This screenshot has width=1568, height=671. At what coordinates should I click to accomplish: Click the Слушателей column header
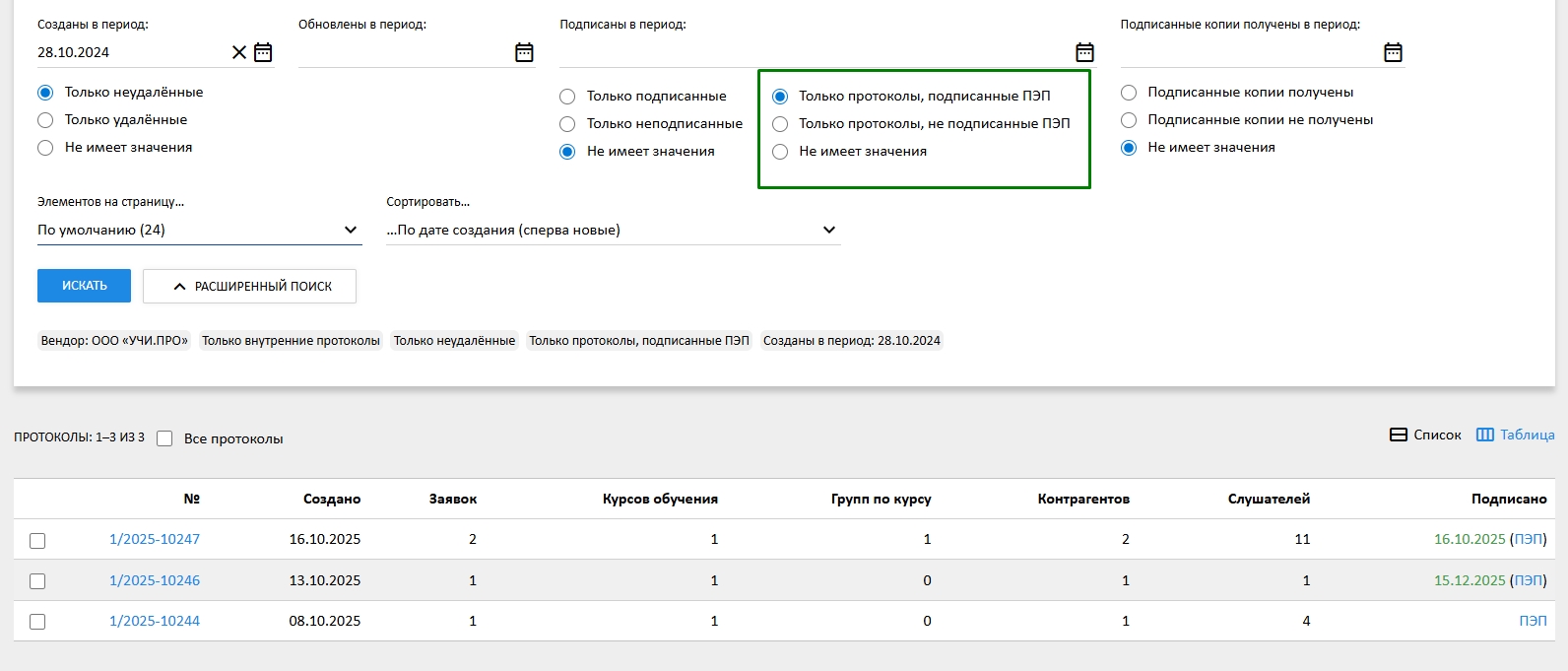pyautogui.click(x=1269, y=499)
